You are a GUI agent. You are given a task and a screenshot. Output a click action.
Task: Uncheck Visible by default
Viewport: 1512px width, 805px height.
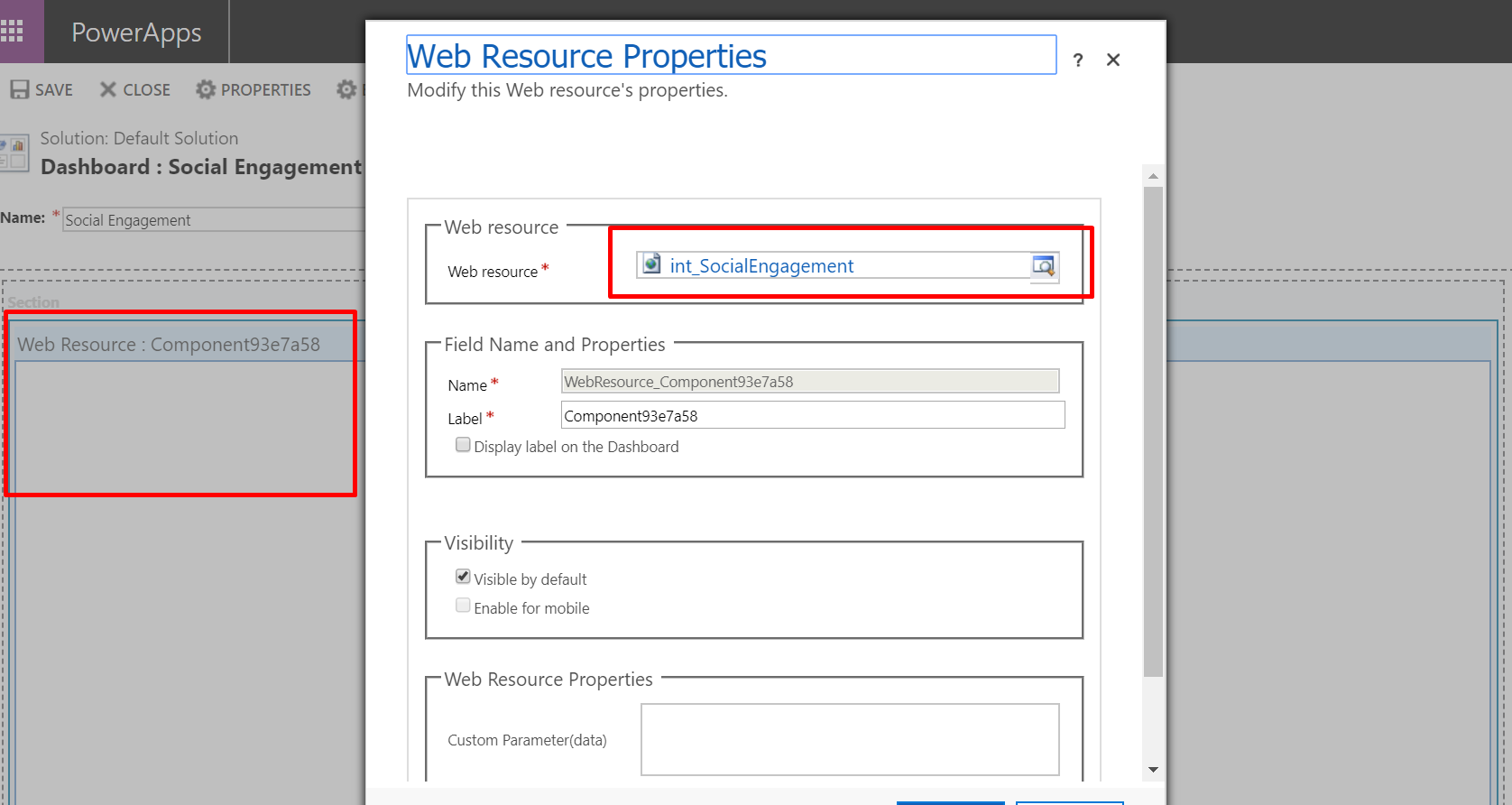[463, 577]
